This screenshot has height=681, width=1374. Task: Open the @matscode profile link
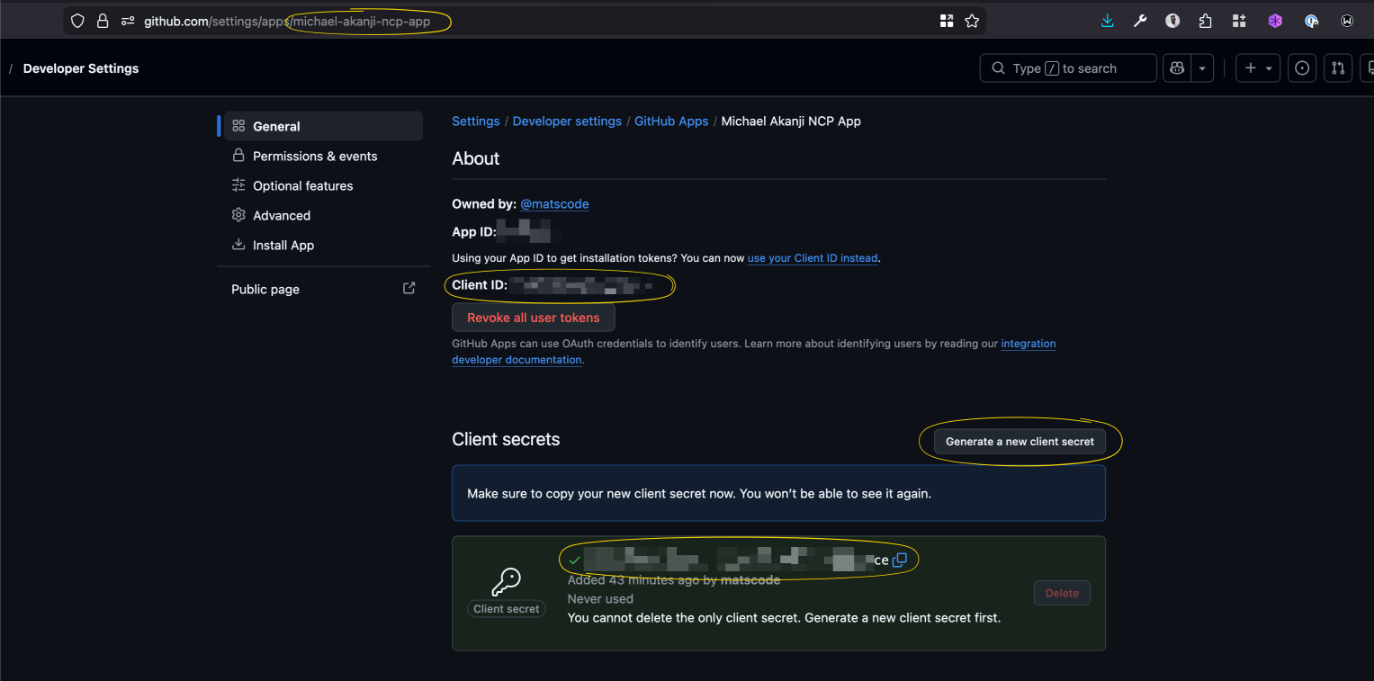click(x=554, y=203)
